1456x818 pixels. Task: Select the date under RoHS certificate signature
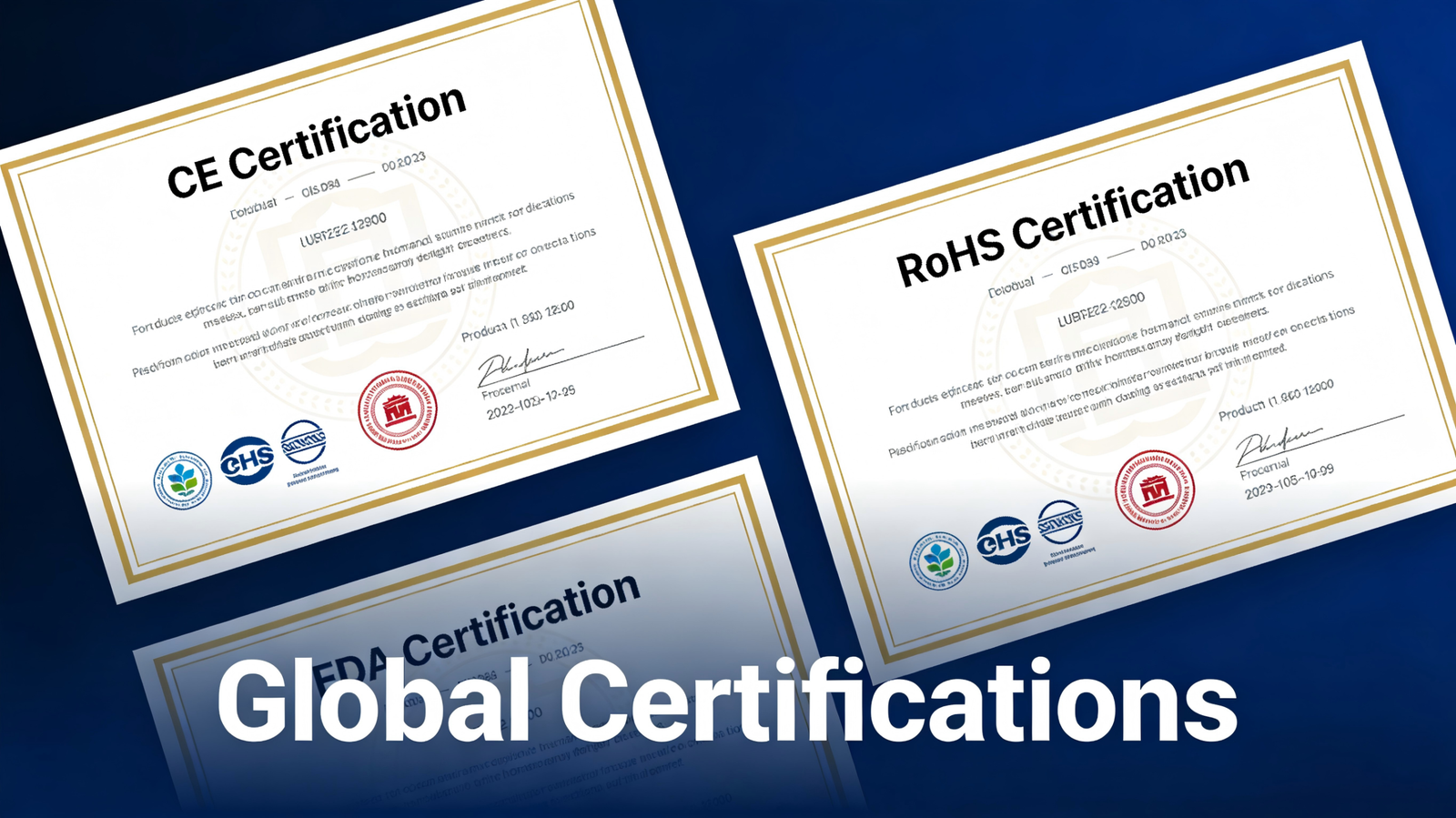point(1289,481)
